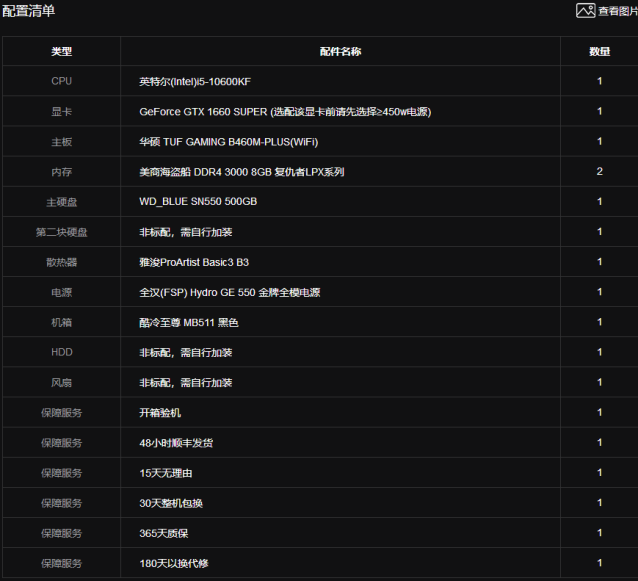
Task: Click 保障服务 label beside 48小时顺丰发货
Action: [61, 443]
